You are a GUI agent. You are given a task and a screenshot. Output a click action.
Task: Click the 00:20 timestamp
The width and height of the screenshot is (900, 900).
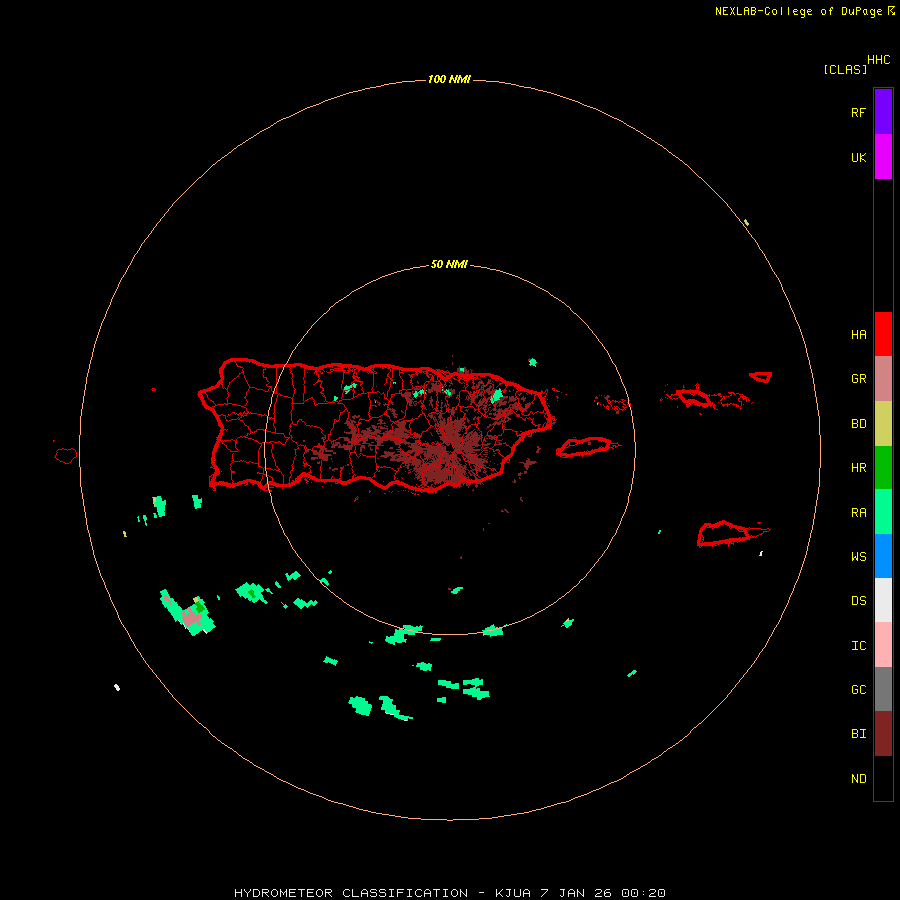click(643, 893)
